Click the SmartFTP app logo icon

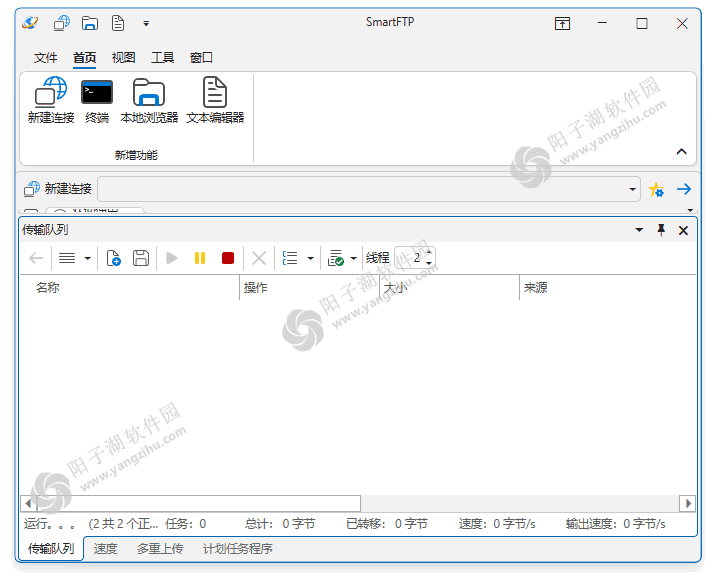point(30,23)
